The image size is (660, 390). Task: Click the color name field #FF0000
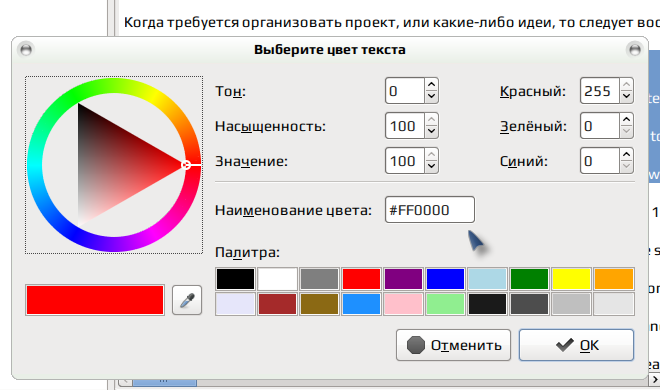pyautogui.click(x=430, y=210)
